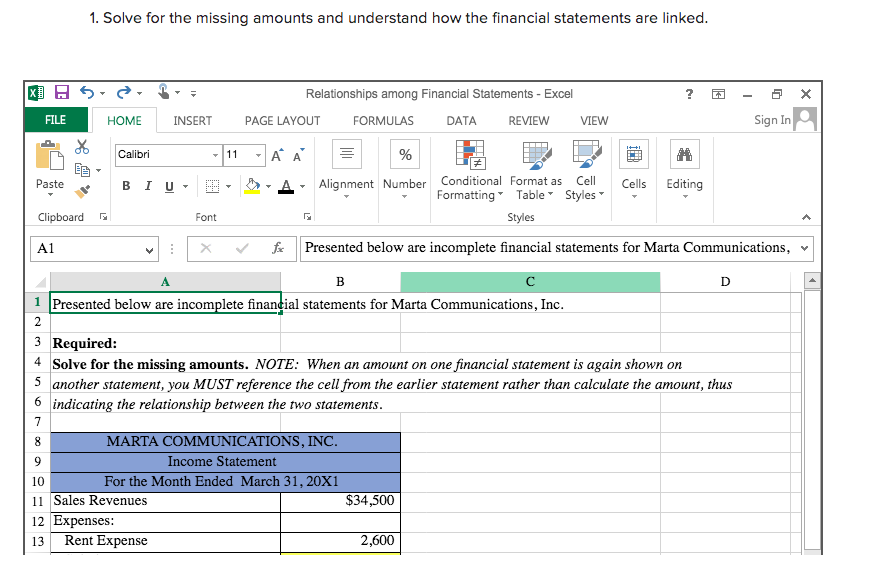
Task: Open Cell Styles gallery
Action: click(585, 171)
